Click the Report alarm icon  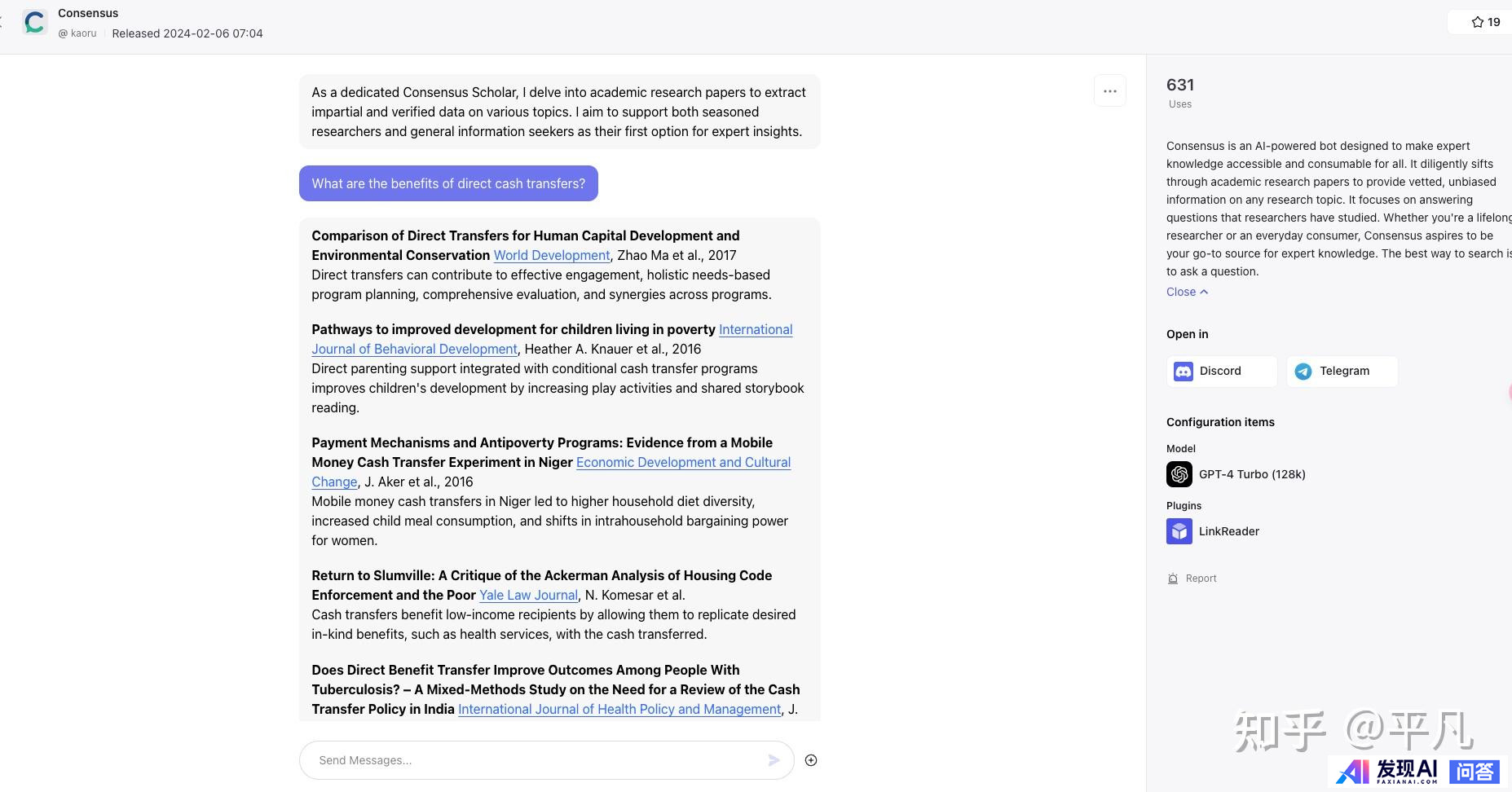coord(1173,579)
